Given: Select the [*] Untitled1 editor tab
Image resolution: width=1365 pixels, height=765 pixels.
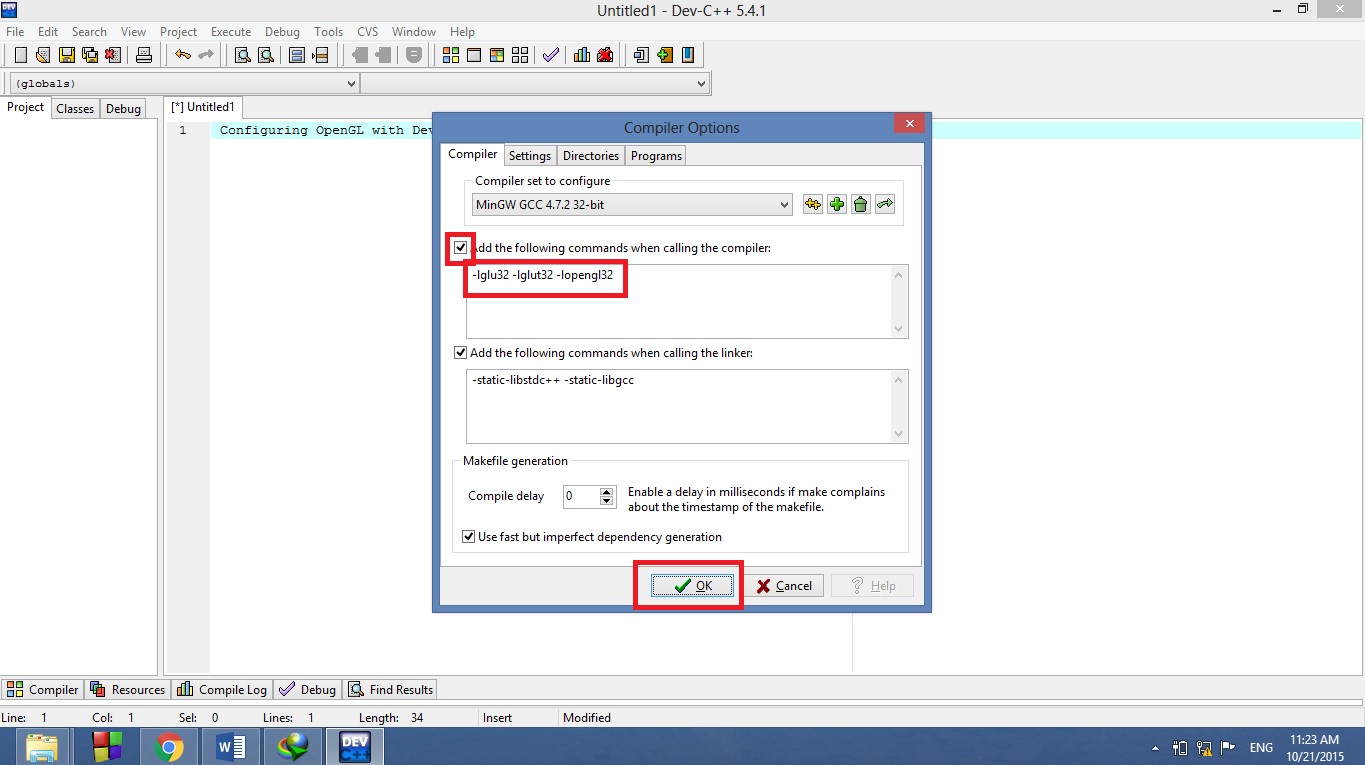Looking at the screenshot, I should tap(203, 107).
